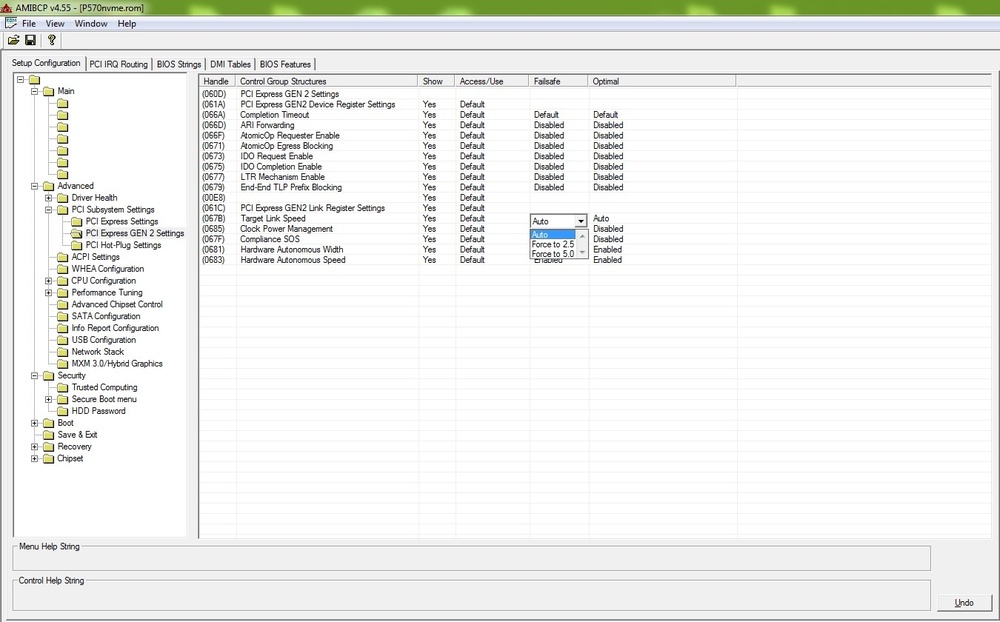Image resolution: width=1000 pixels, height=622 pixels.
Task: Select the Clock Power Management row
Action: [x=286, y=229]
